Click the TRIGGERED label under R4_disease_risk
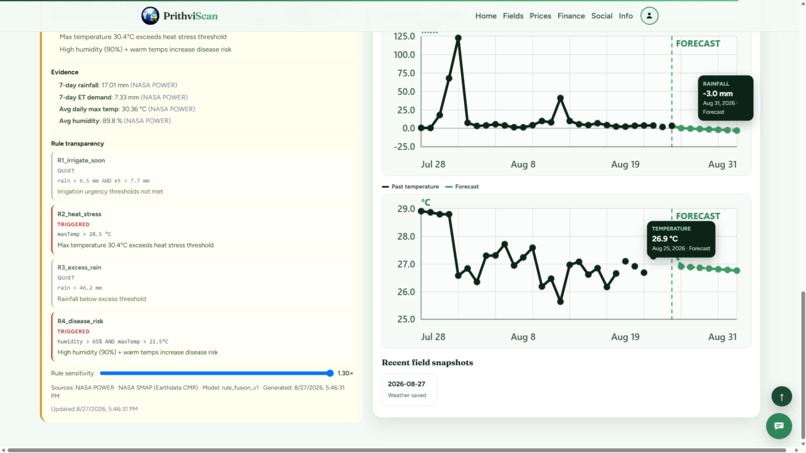 click(x=73, y=331)
